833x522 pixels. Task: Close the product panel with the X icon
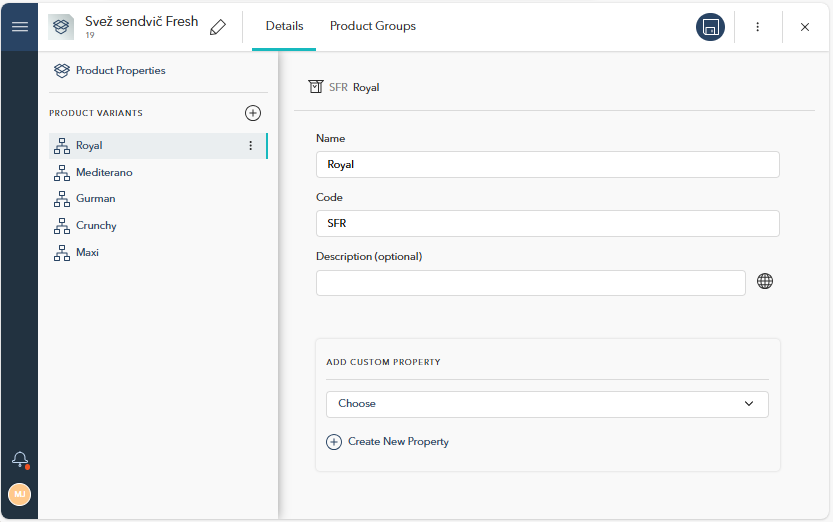[805, 27]
